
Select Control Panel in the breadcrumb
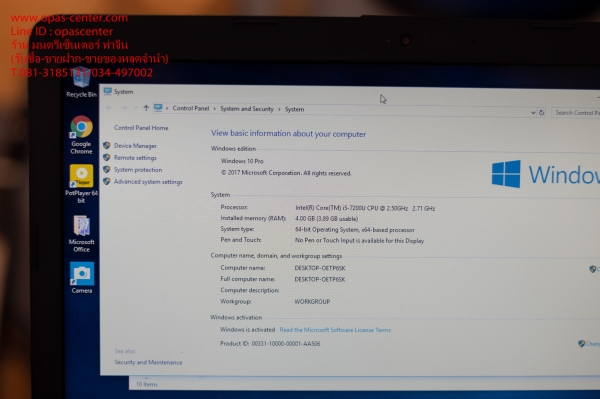point(191,108)
